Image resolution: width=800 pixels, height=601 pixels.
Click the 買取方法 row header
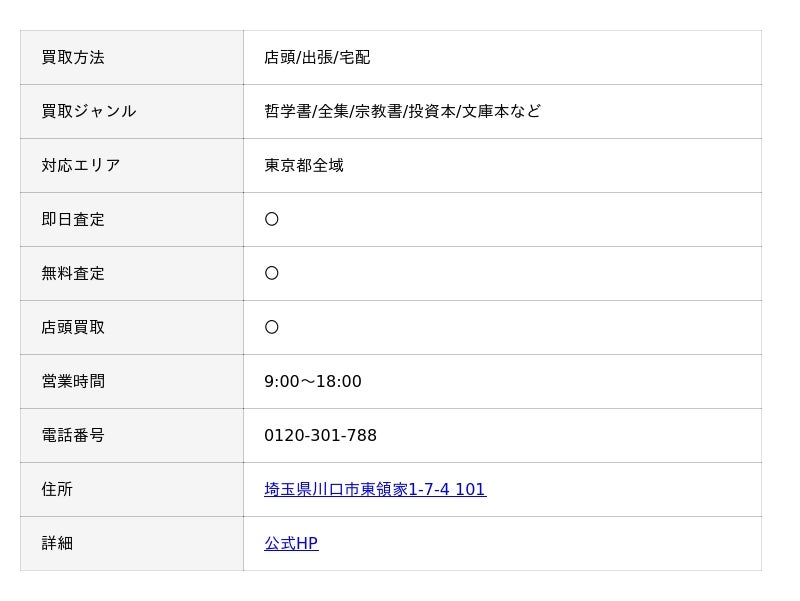click(x=73, y=58)
